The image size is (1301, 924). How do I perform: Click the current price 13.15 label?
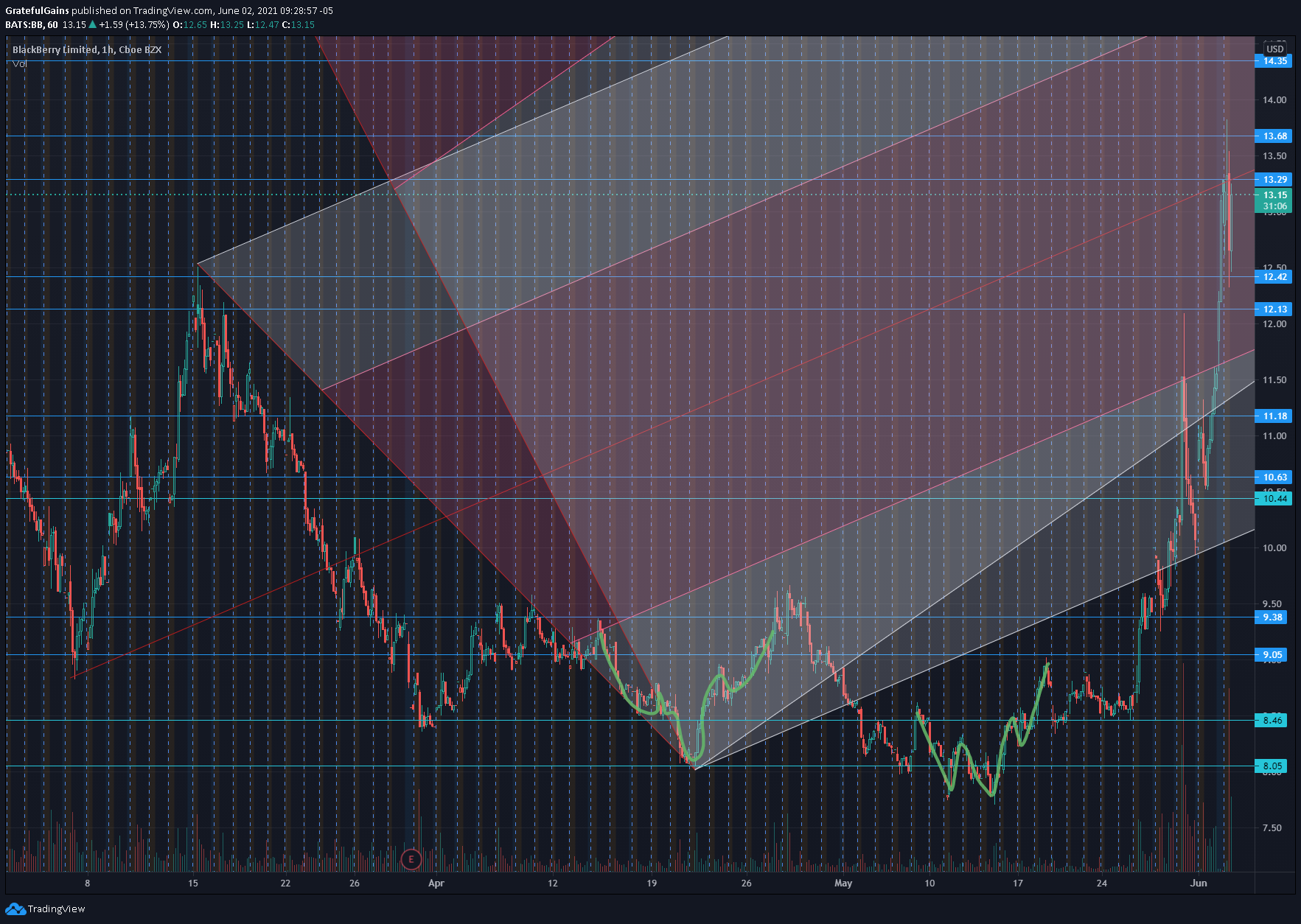(x=1273, y=195)
